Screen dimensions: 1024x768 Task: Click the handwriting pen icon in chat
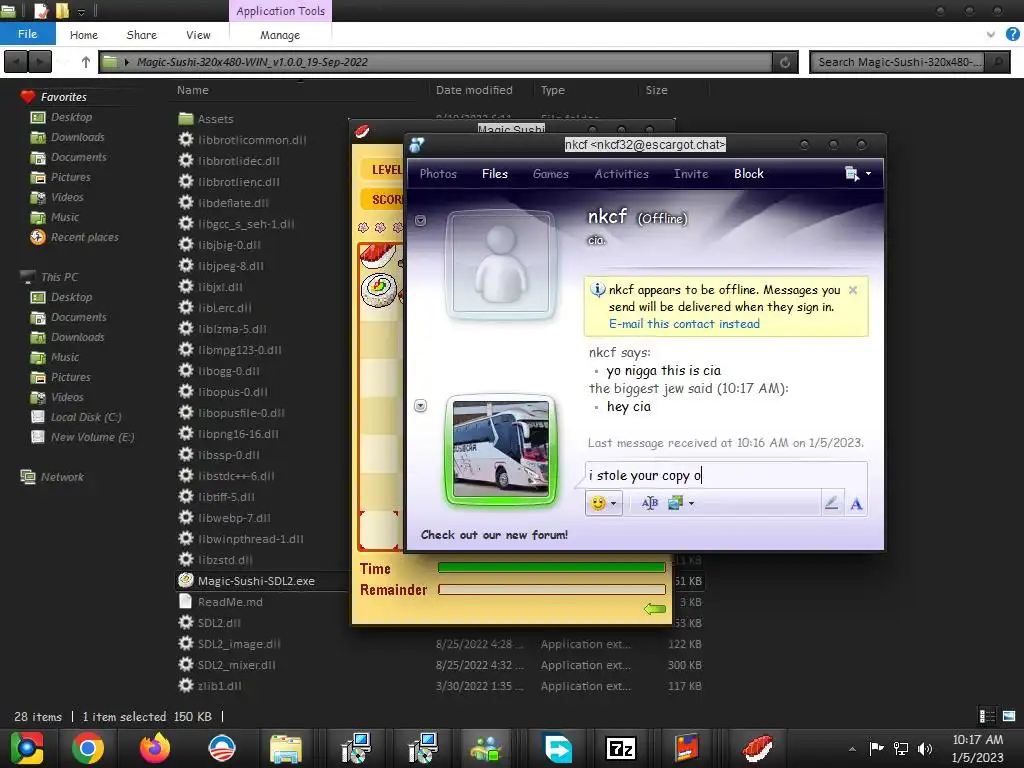tap(831, 503)
